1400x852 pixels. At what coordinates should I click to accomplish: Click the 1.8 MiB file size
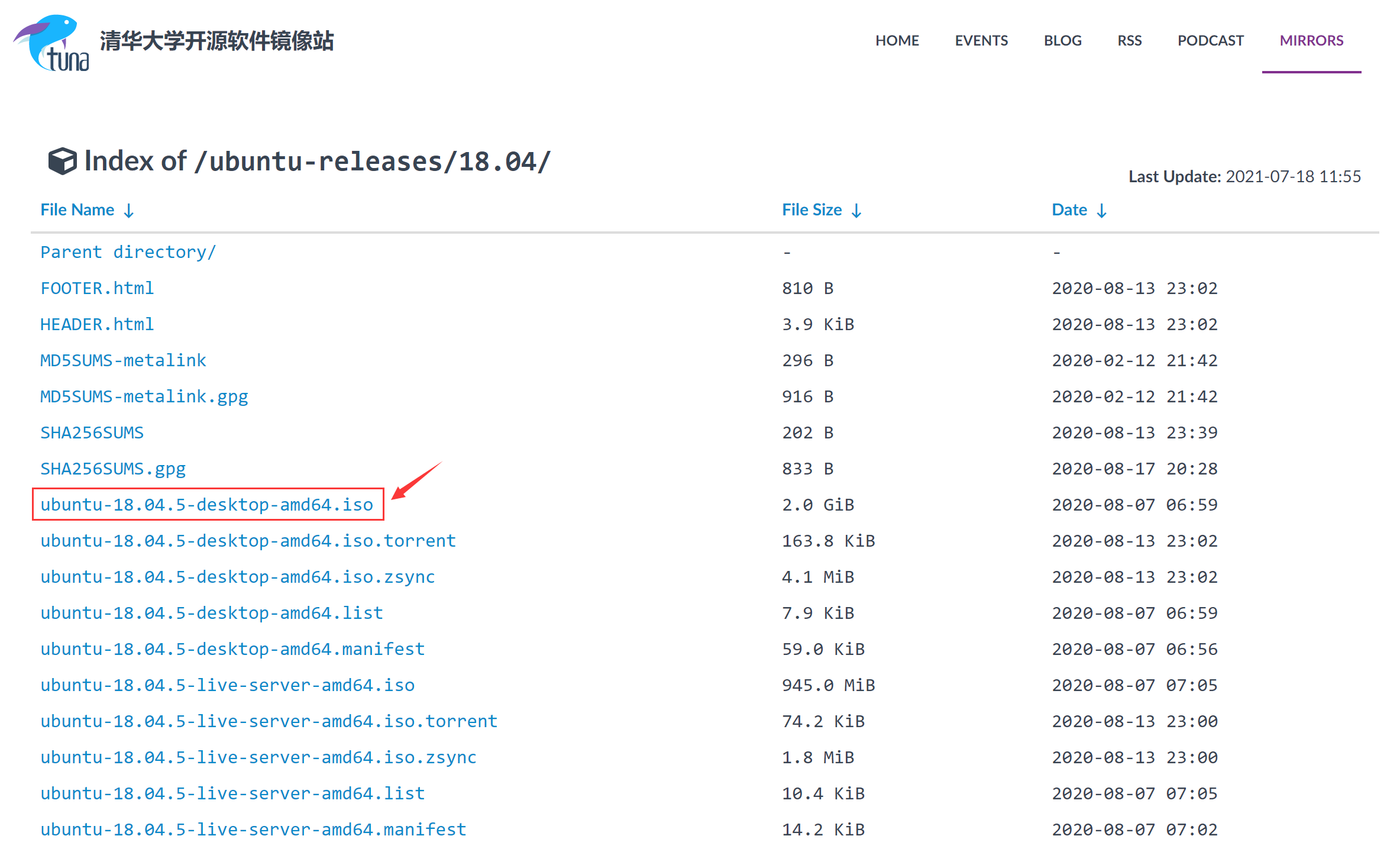(x=818, y=757)
